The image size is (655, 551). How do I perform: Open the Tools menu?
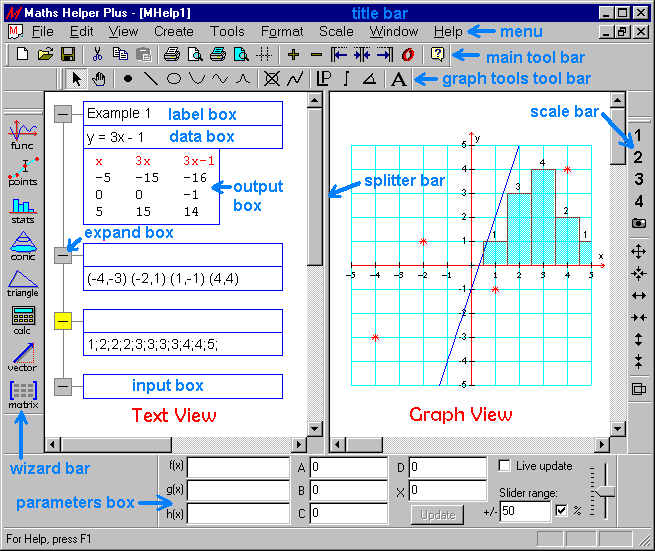pos(227,32)
